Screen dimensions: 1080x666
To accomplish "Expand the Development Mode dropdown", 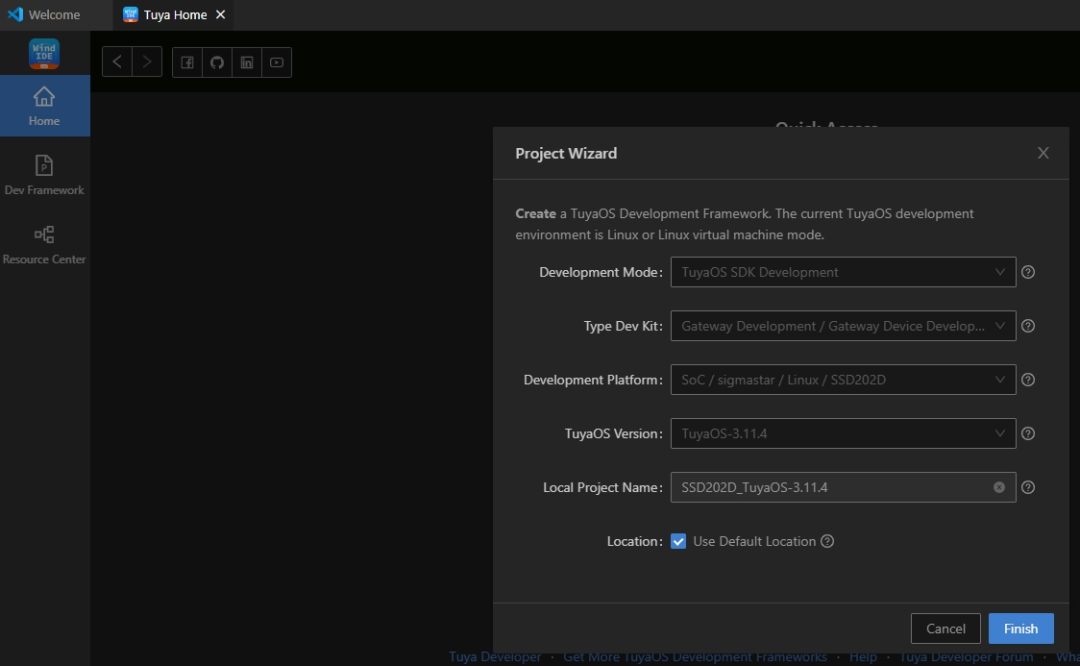I will pos(842,272).
